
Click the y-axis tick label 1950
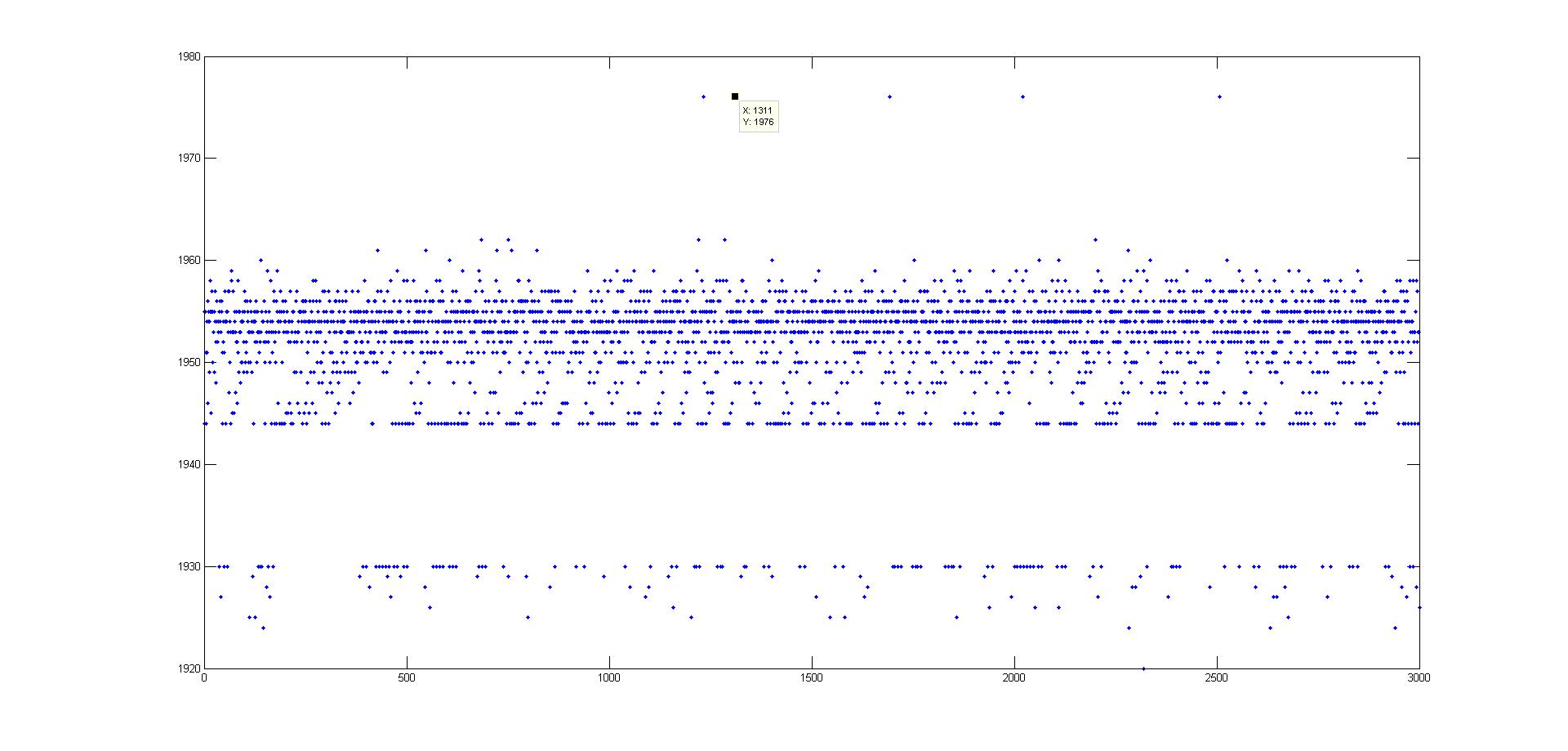pos(189,362)
